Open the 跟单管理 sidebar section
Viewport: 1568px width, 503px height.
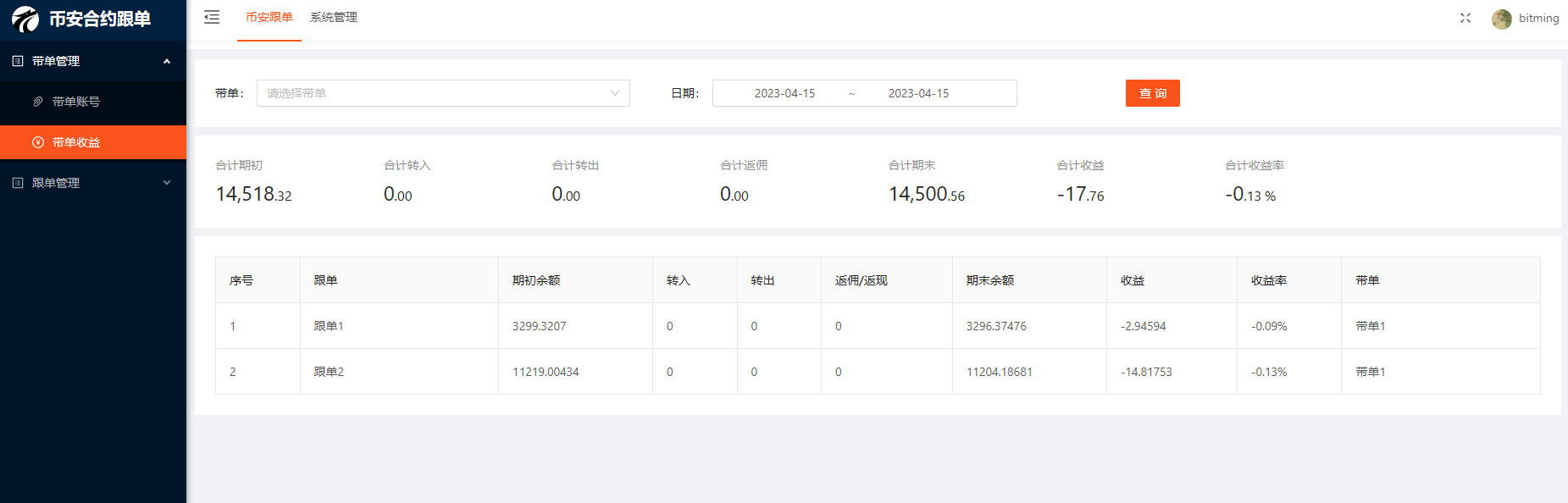click(93, 183)
